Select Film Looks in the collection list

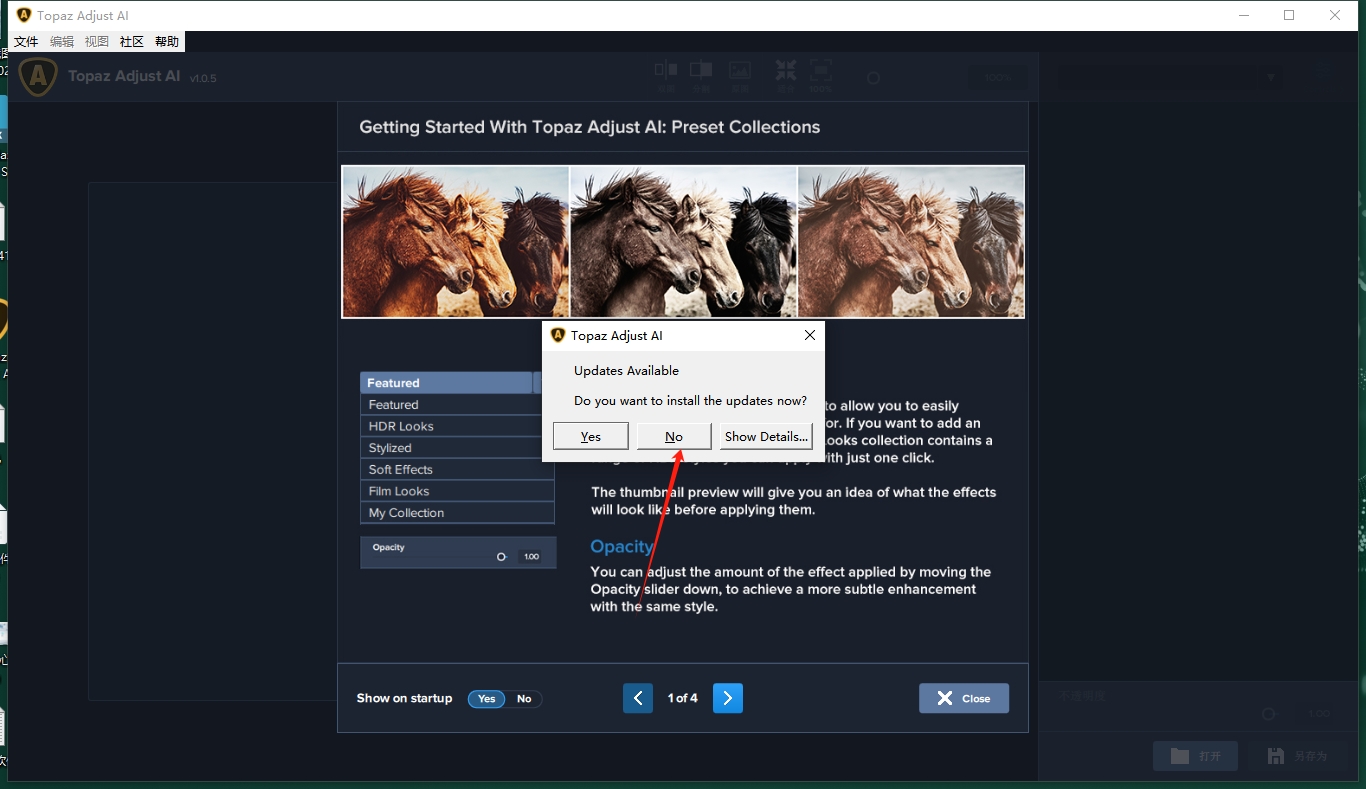[457, 491]
